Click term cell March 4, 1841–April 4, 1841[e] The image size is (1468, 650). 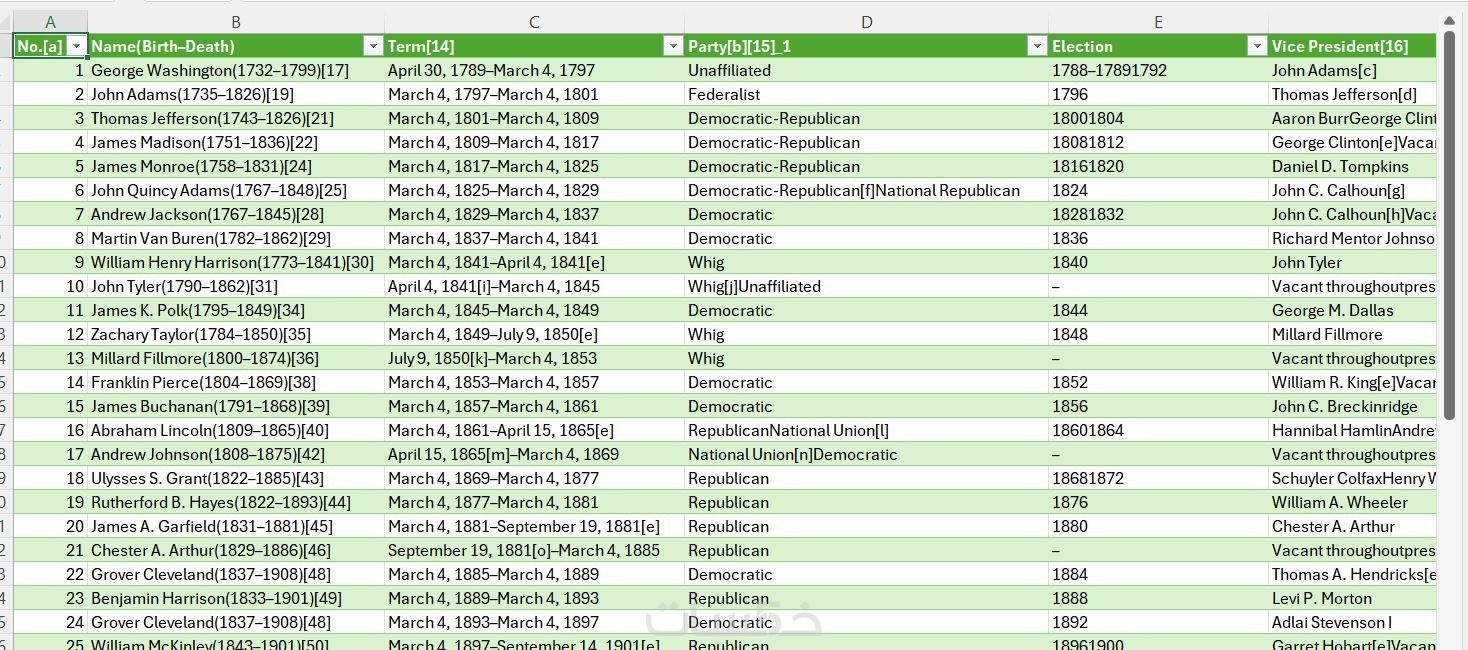coord(534,262)
